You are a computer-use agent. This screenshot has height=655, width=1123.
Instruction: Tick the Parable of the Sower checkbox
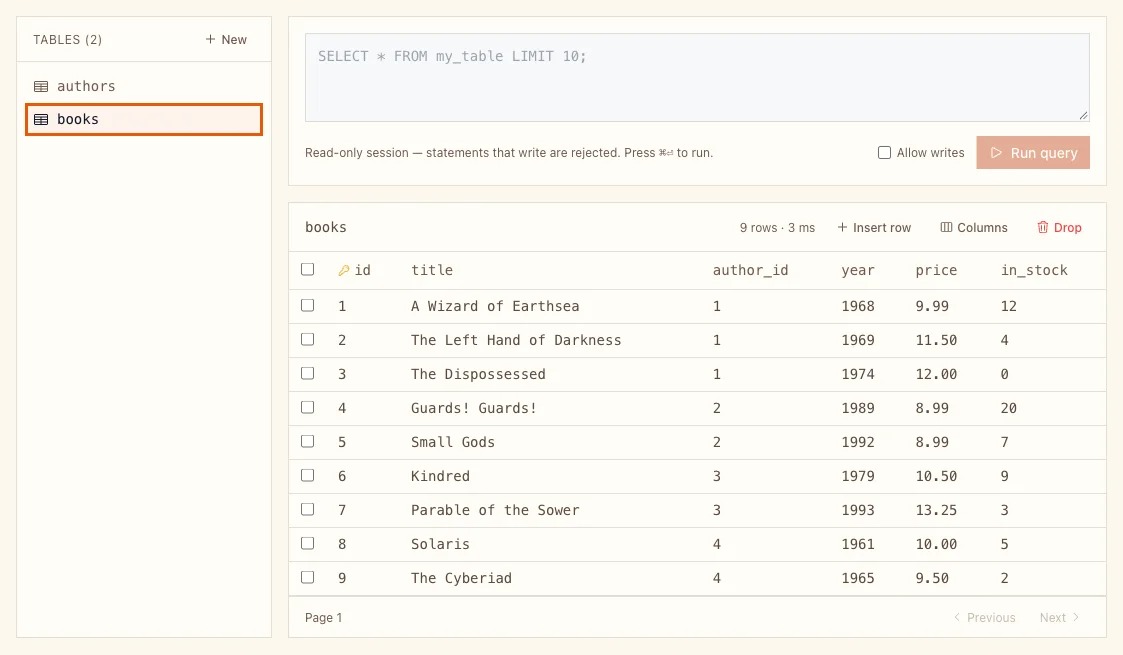click(x=307, y=509)
